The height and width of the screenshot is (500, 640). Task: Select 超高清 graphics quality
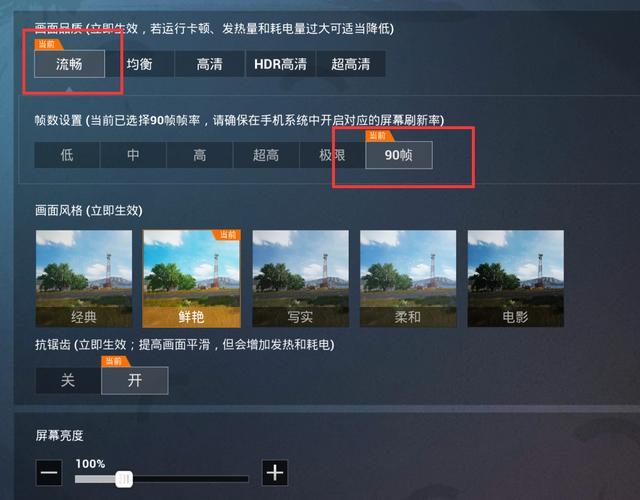[x=351, y=64]
